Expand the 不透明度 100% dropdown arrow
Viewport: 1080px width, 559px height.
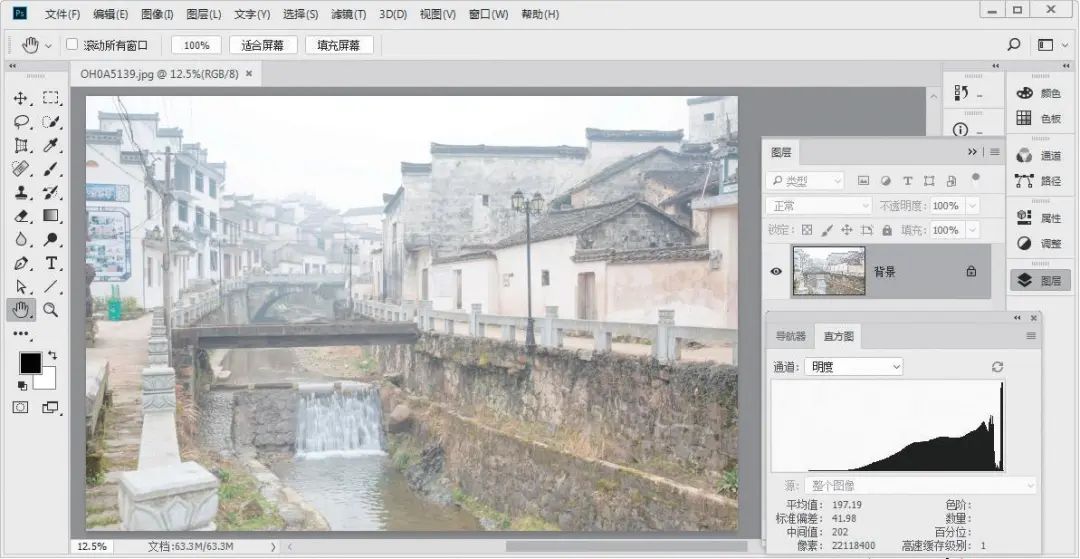coord(973,205)
